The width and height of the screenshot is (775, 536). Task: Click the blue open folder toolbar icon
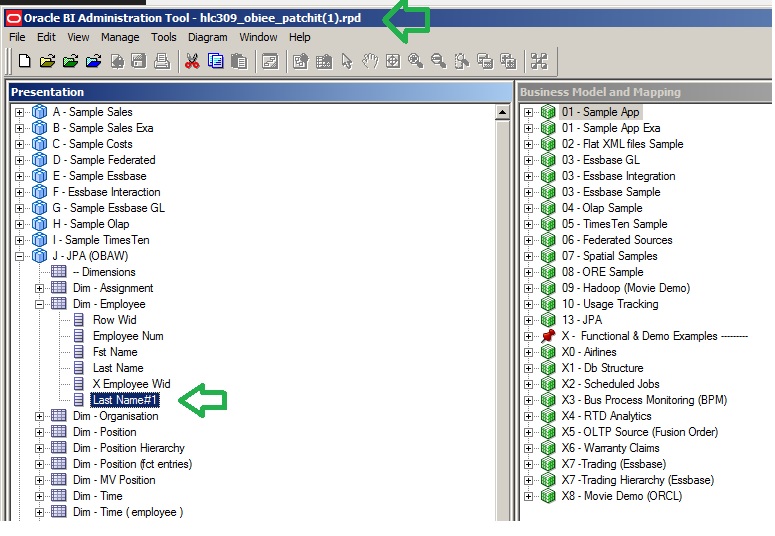[x=93, y=61]
